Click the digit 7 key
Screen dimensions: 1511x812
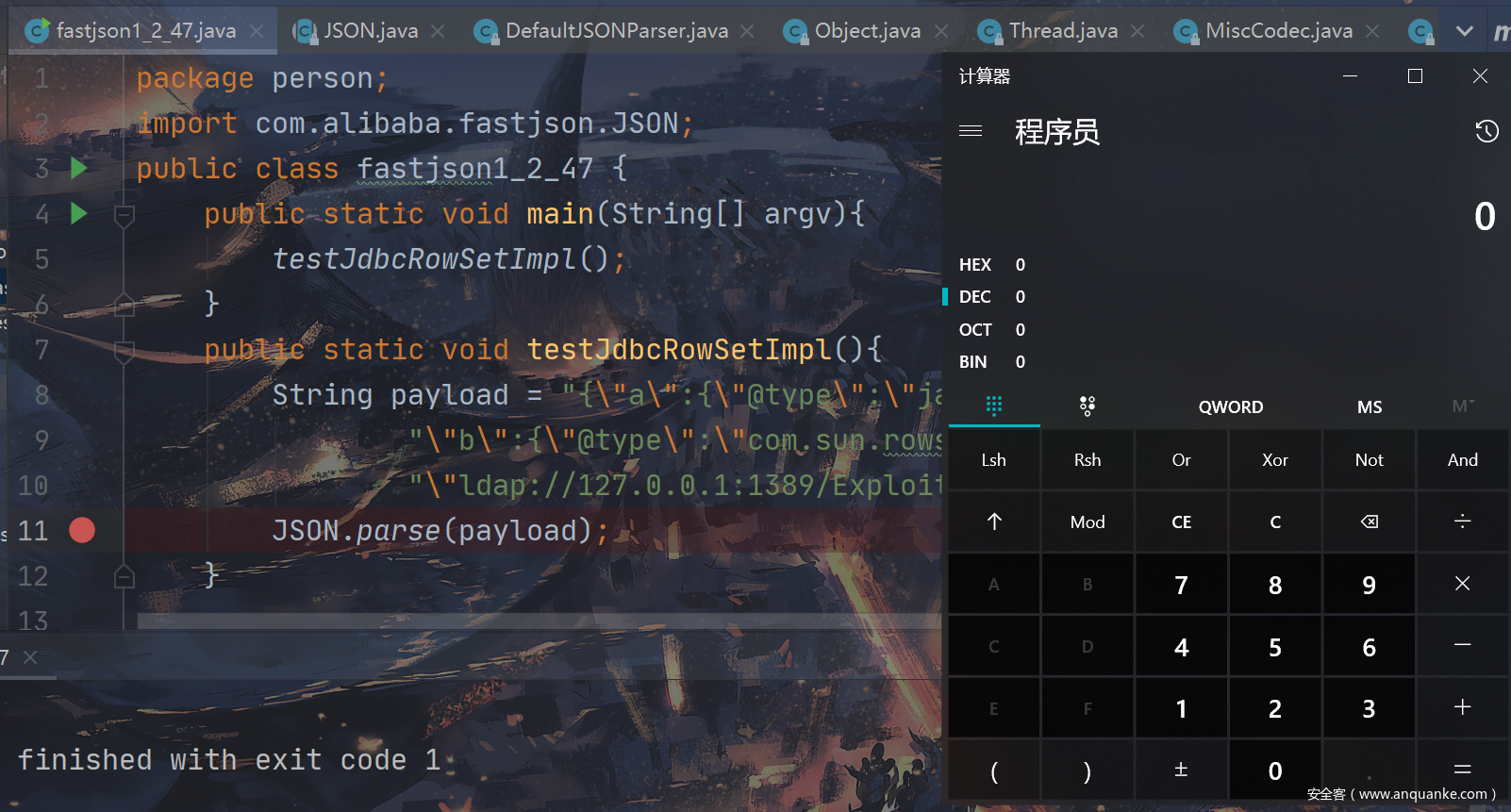coord(1181,584)
